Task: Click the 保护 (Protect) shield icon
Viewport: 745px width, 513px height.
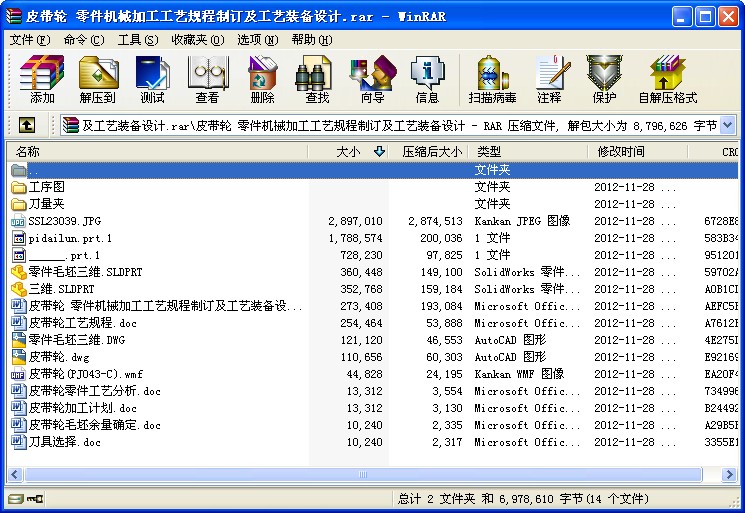Action: pyautogui.click(x=604, y=79)
